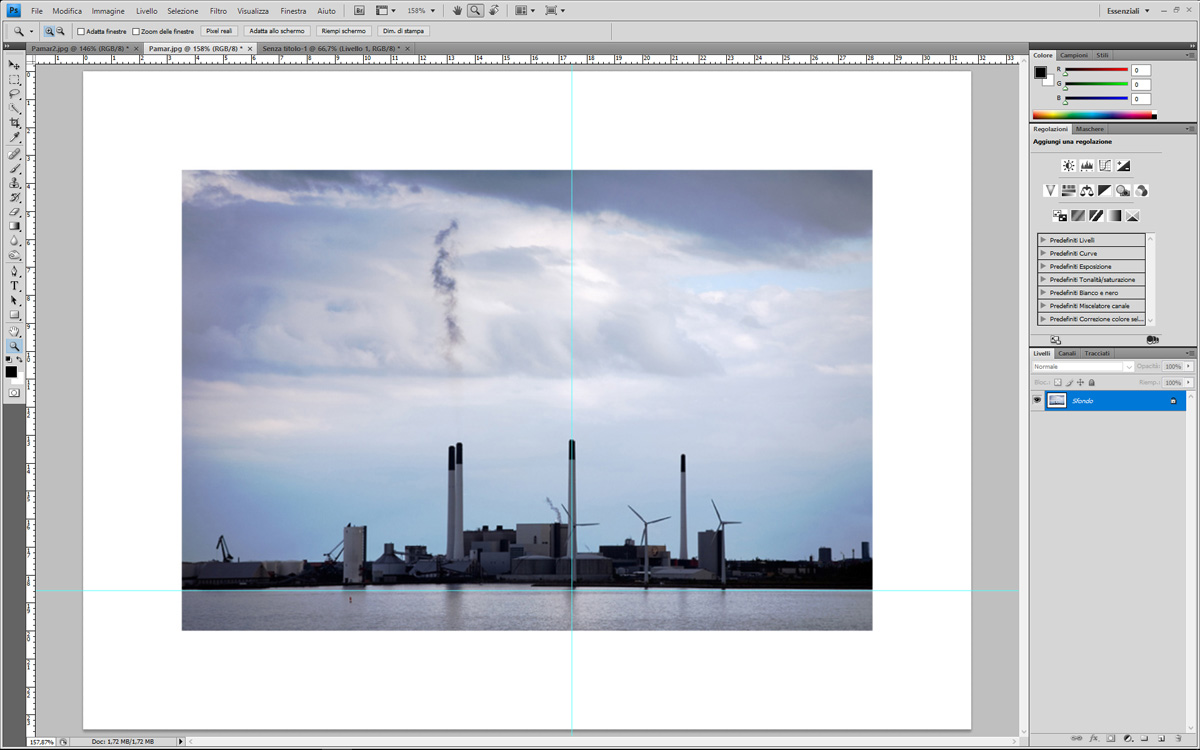Select the Crop tool in toolbox

point(14,123)
